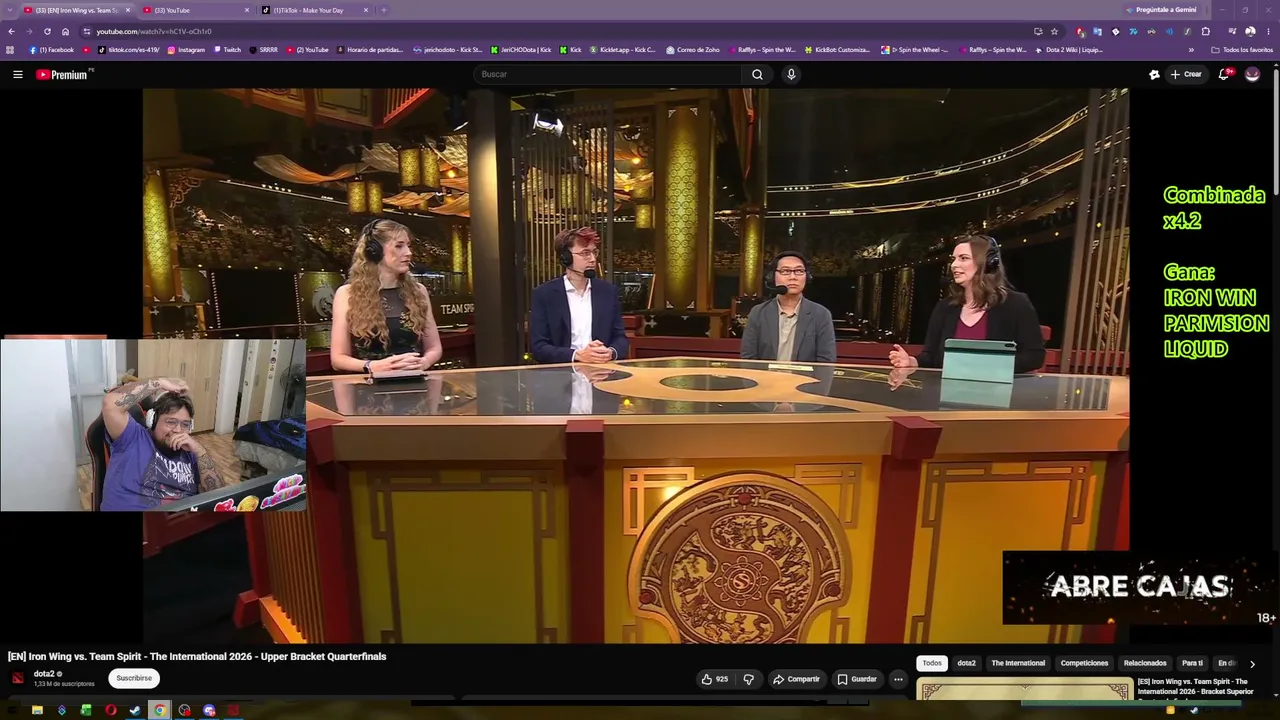Close the second YouTube tab
1280x720 pixels.
coord(247,10)
